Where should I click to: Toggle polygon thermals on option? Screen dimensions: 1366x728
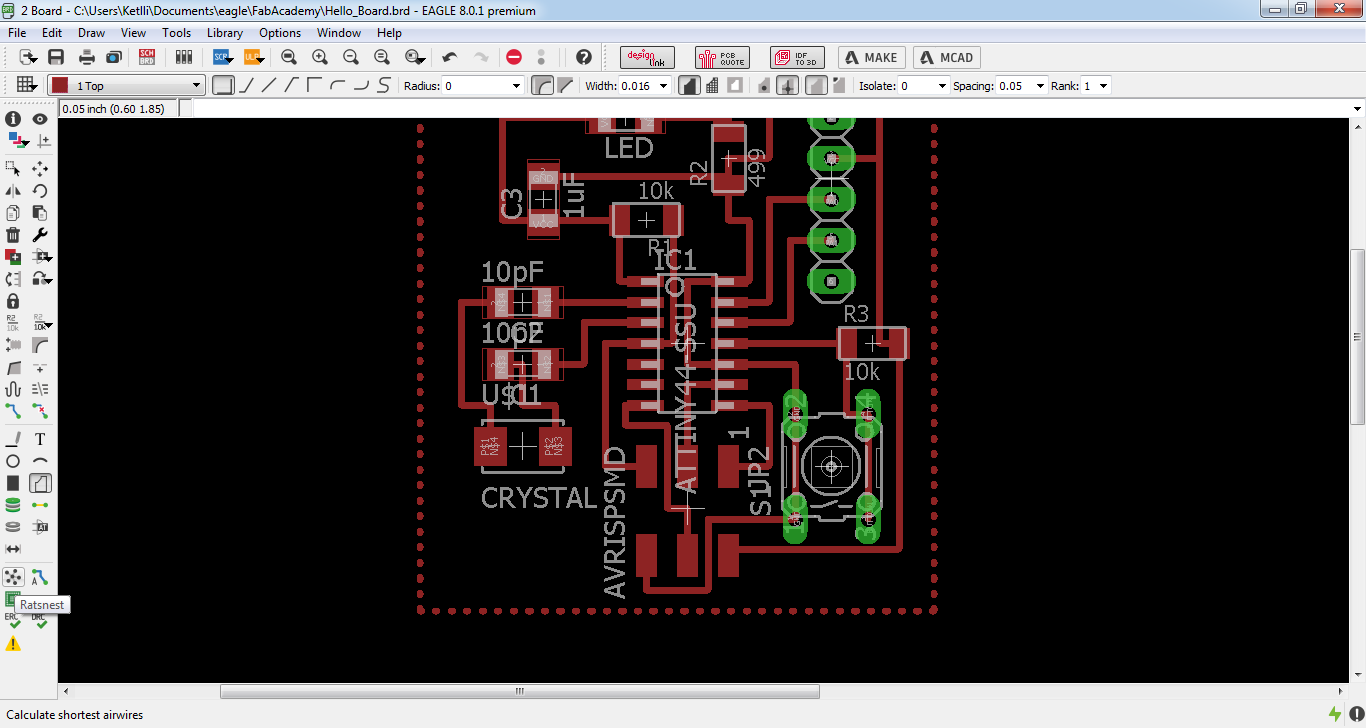coord(788,86)
